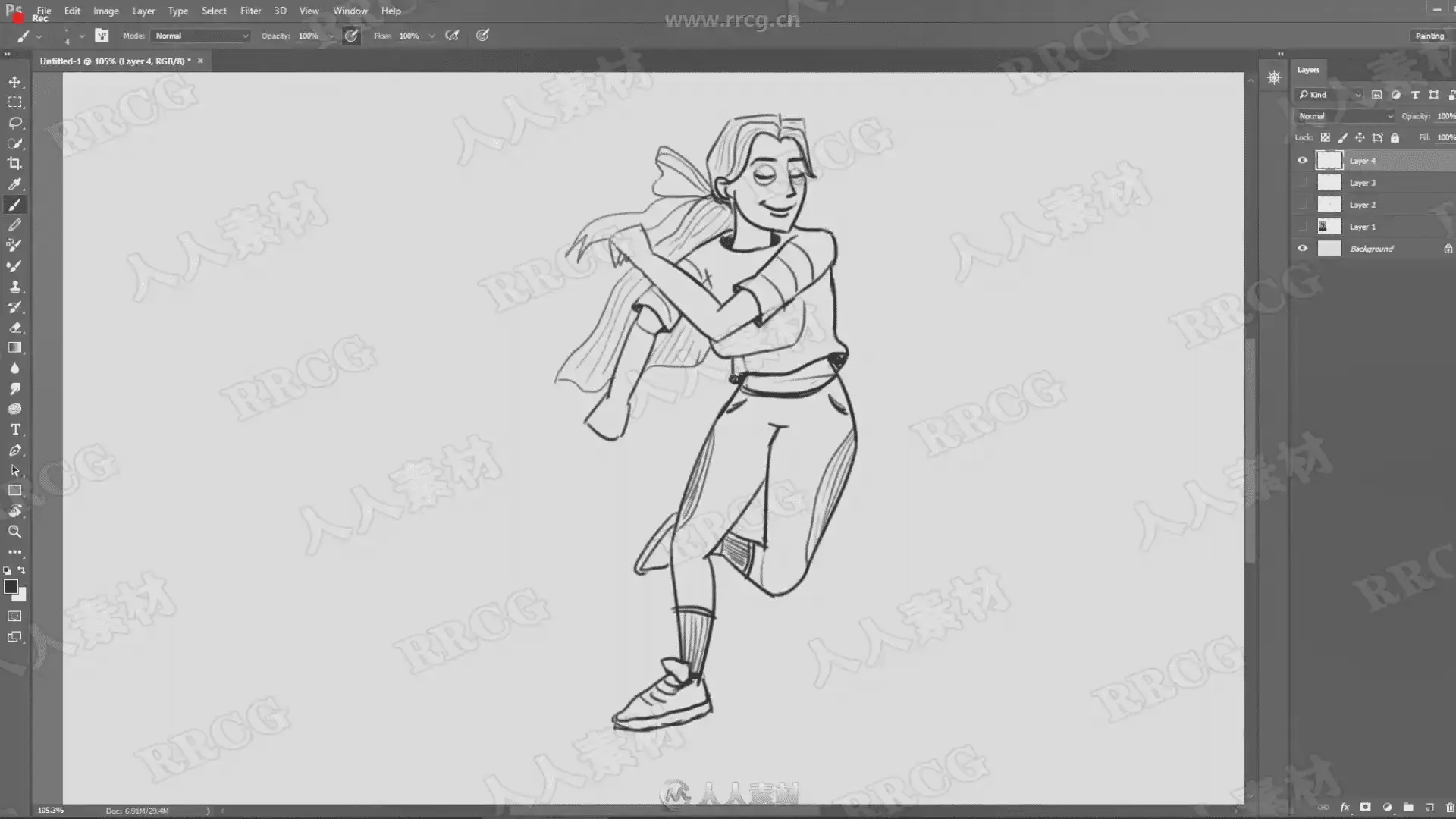Show Layer 3 via its visibility box

click(x=1302, y=183)
